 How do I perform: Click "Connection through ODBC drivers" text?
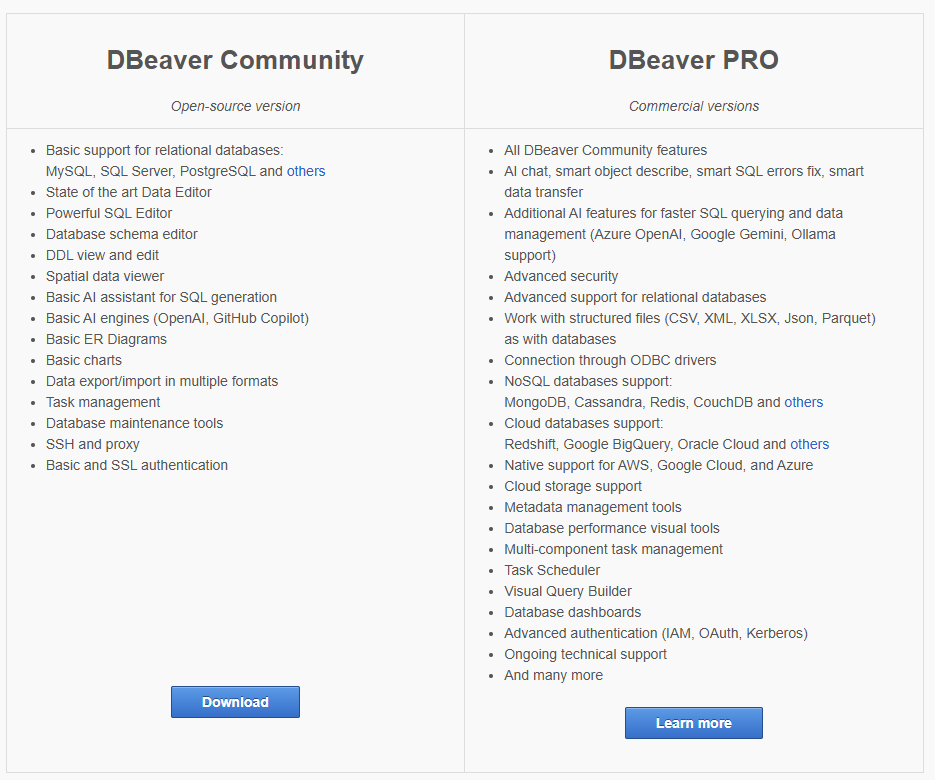click(x=610, y=360)
